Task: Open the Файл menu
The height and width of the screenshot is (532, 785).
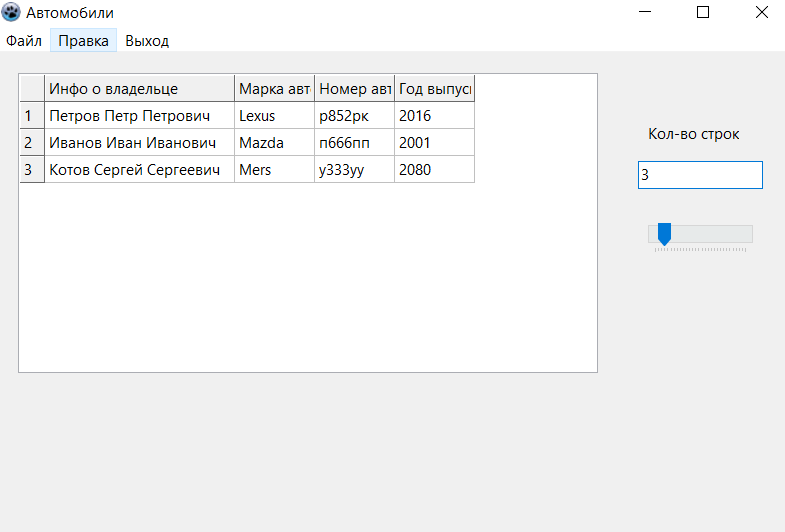Action: (24, 41)
